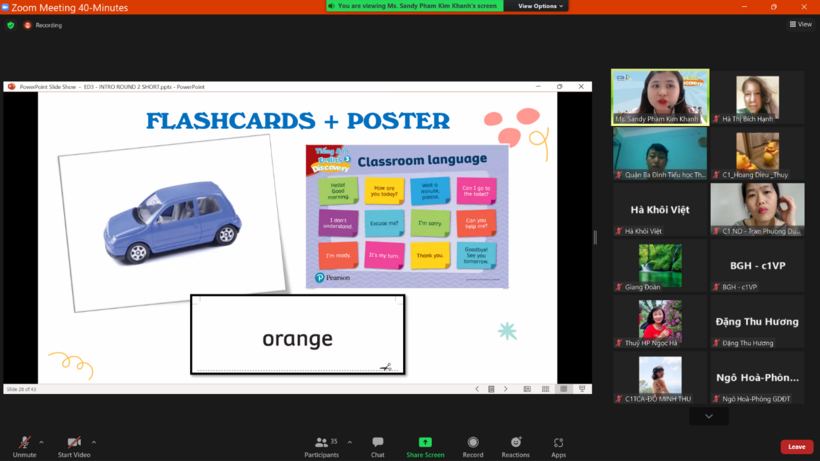The image size is (820, 461).
Task: Open video options arrow beside Start Video
Action: (x=94, y=441)
